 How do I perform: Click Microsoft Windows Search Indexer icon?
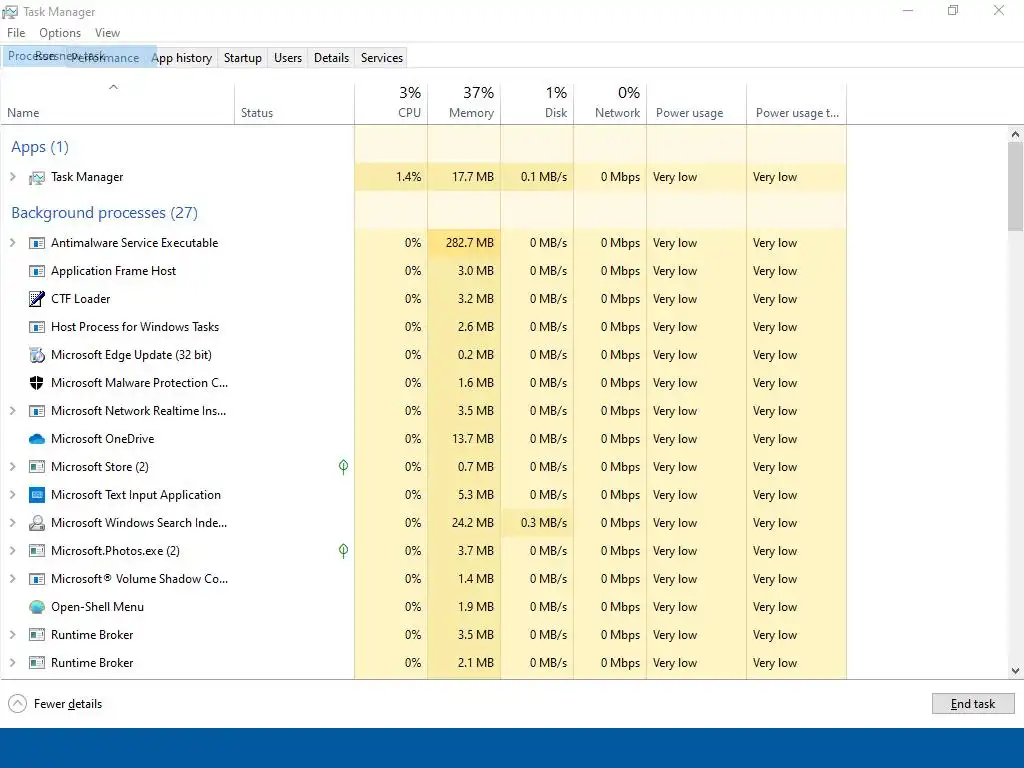pyautogui.click(x=37, y=523)
